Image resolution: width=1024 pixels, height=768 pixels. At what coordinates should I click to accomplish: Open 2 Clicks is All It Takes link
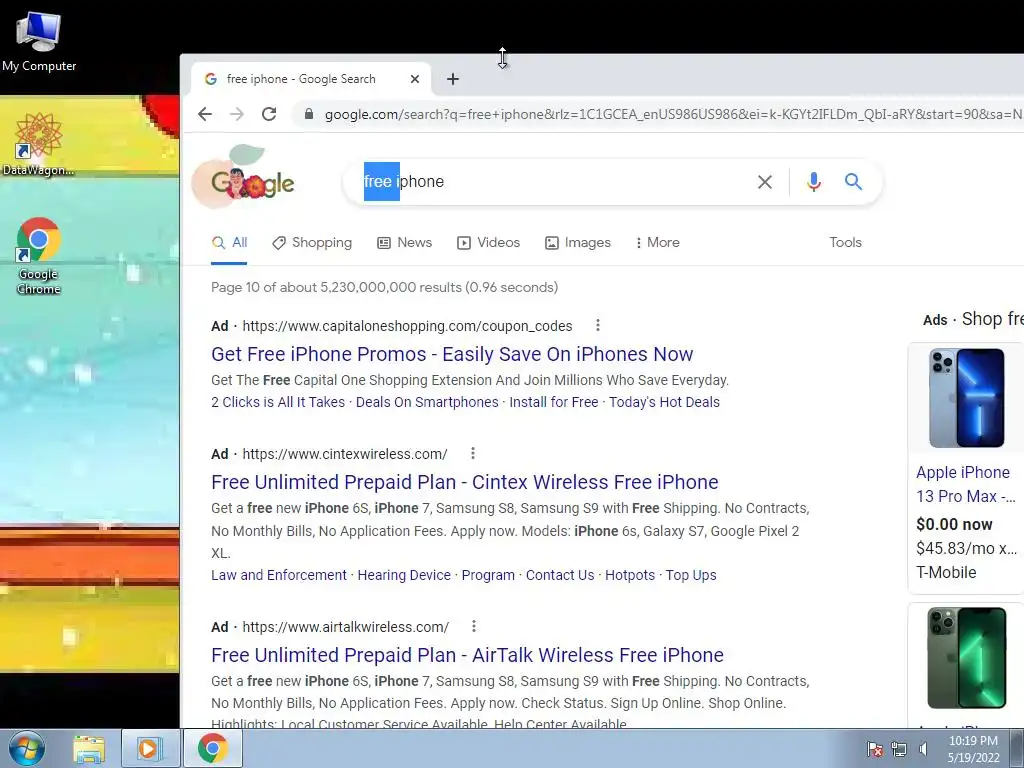(278, 402)
